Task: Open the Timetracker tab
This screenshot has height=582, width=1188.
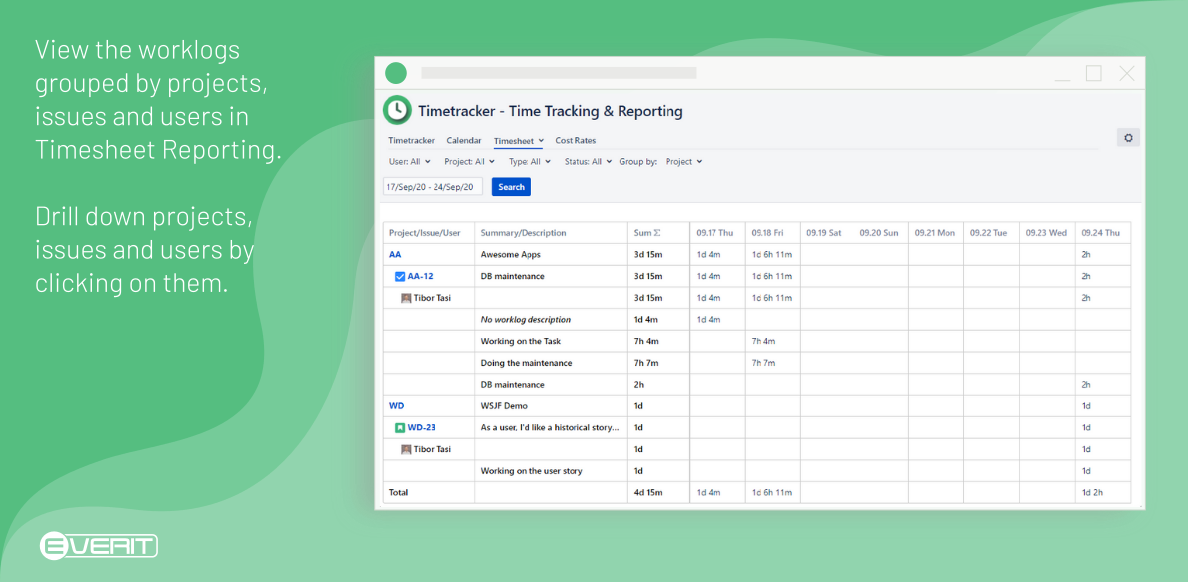Action: point(411,140)
